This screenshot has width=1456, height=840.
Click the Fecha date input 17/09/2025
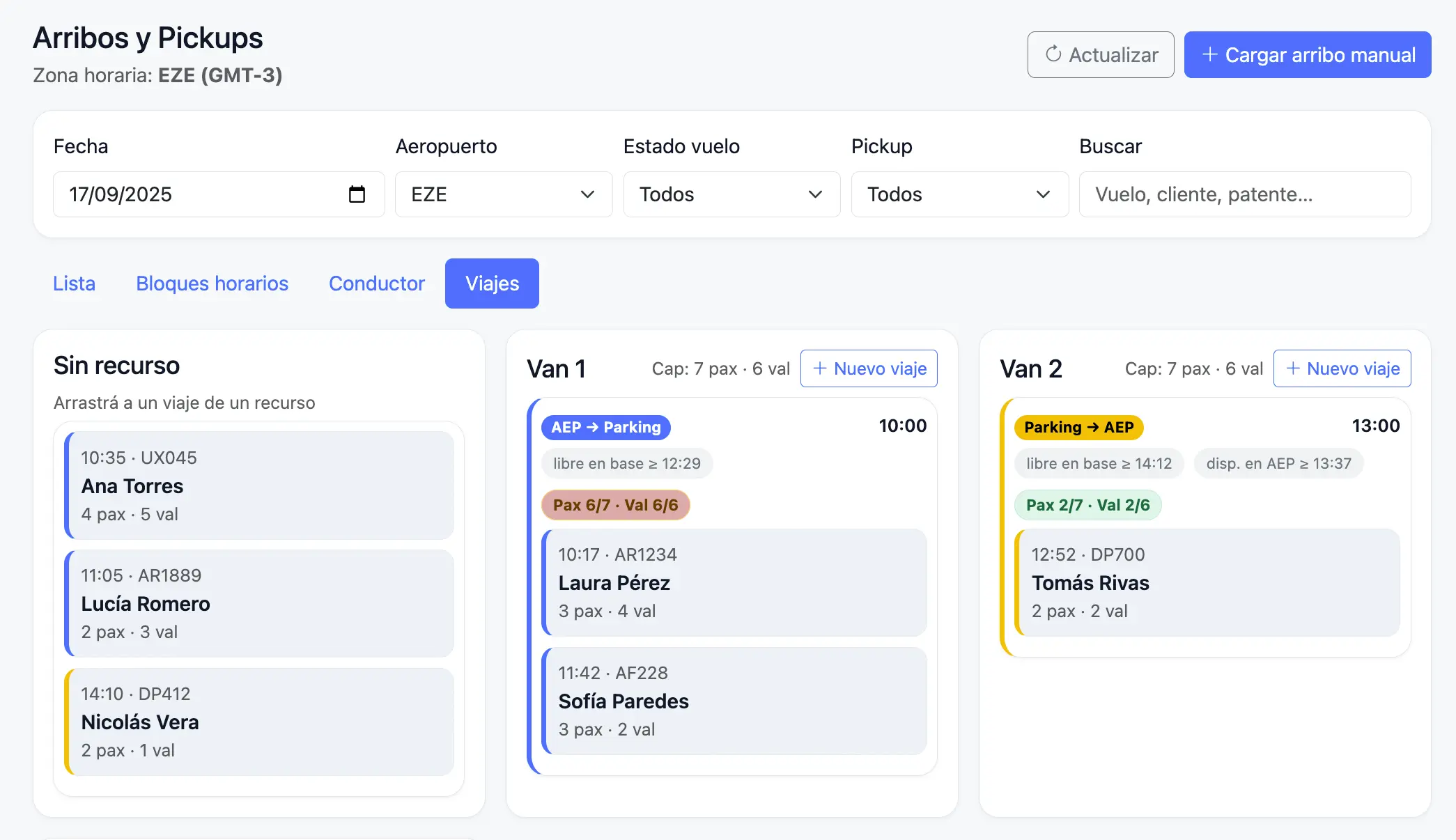(195, 194)
